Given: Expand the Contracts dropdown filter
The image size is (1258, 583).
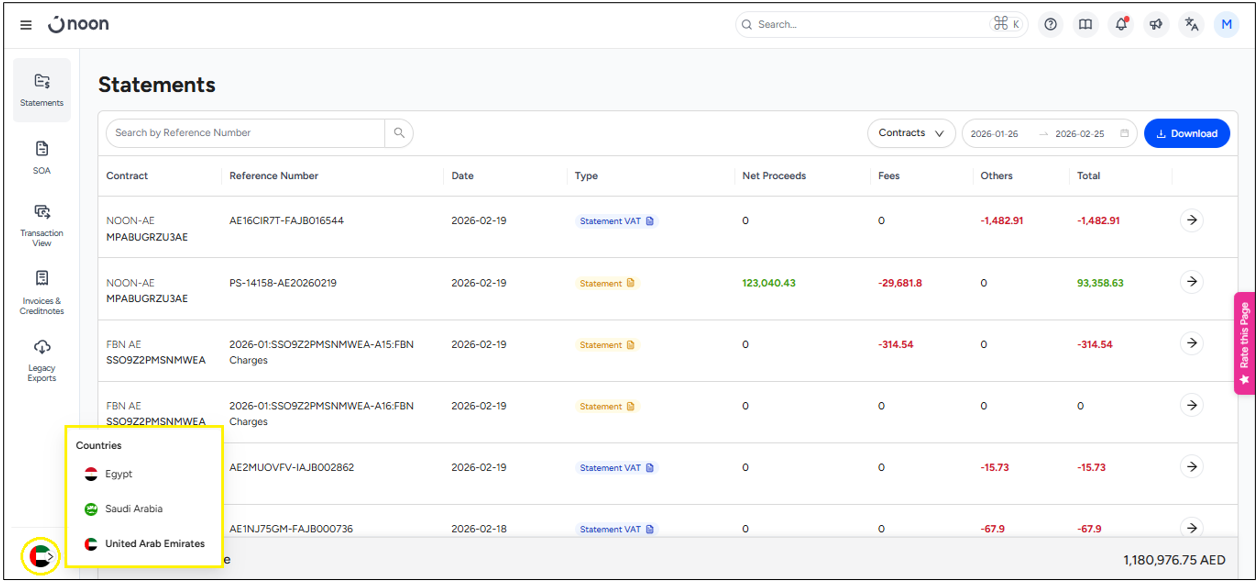Looking at the screenshot, I should click(911, 133).
